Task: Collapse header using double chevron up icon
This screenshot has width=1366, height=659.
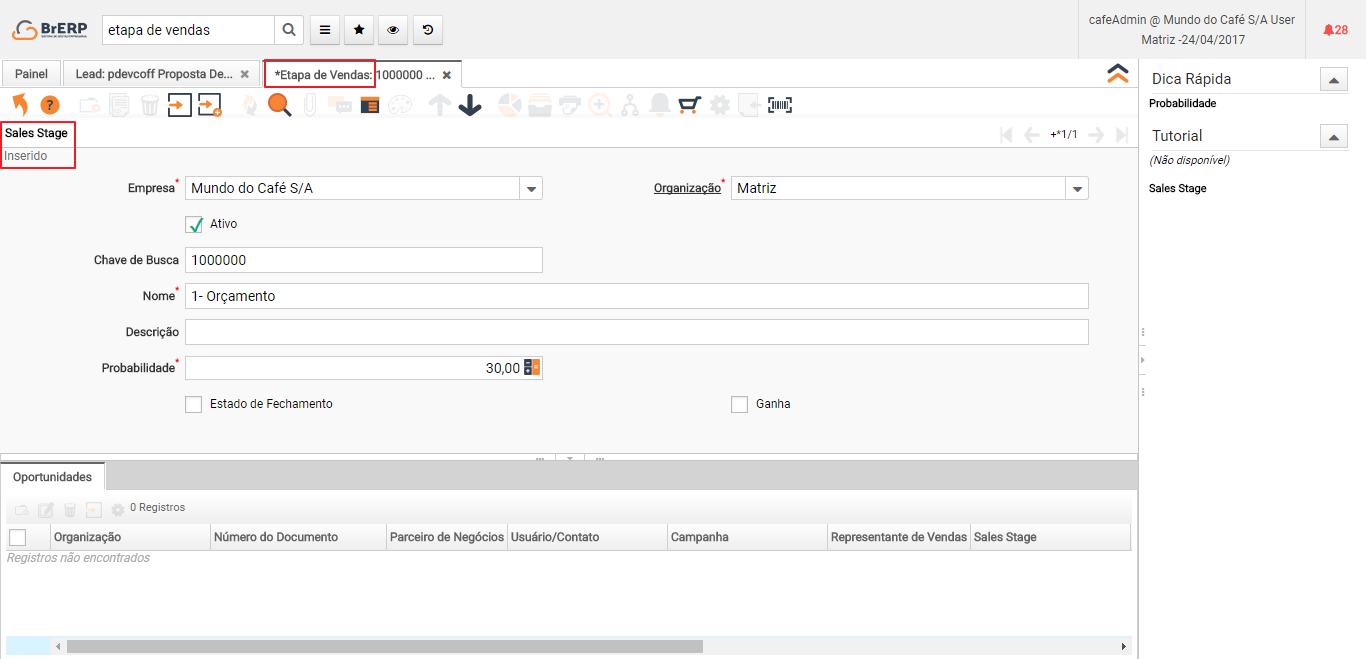Action: click(x=1118, y=73)
